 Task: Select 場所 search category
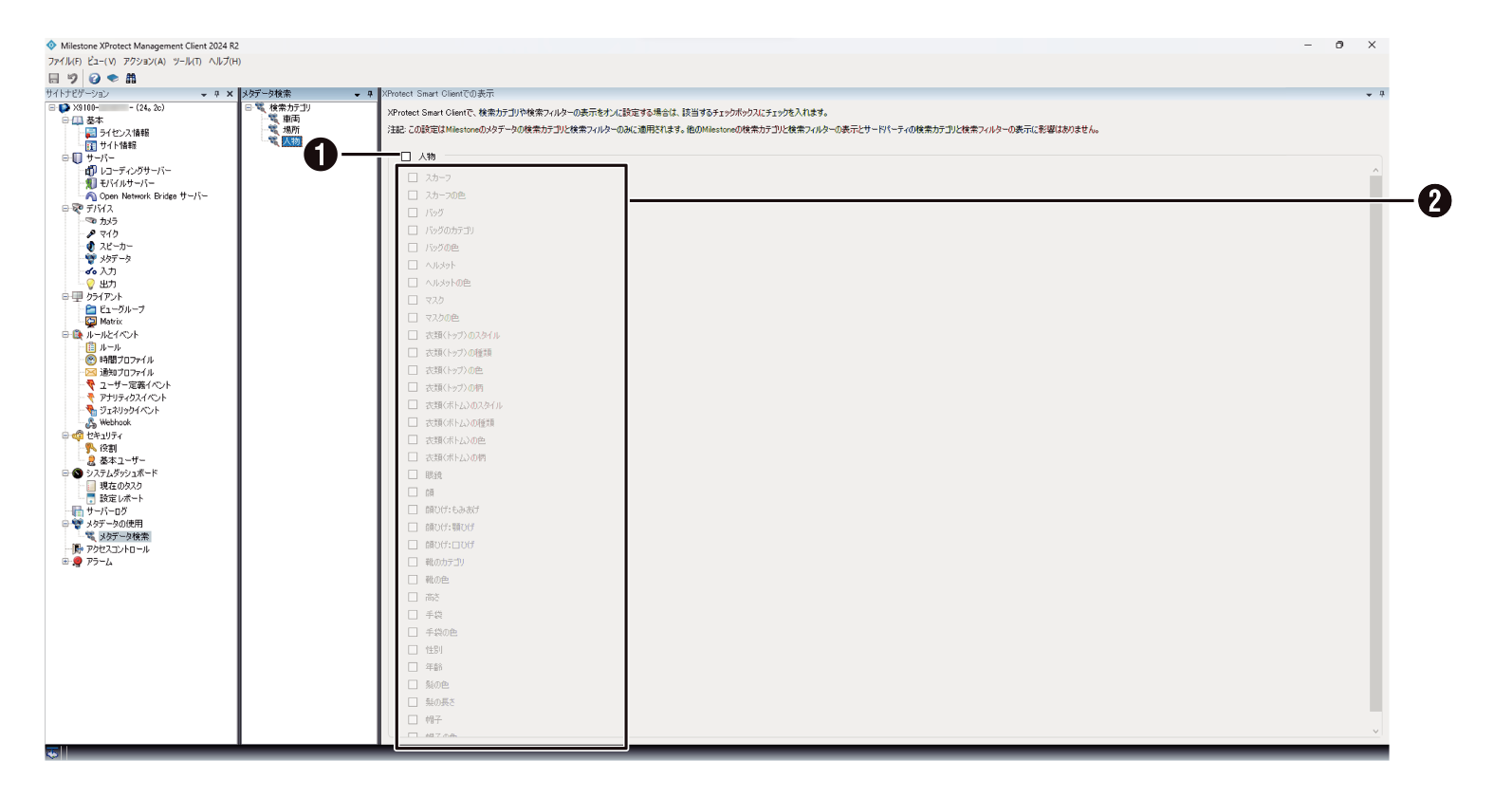290,130
